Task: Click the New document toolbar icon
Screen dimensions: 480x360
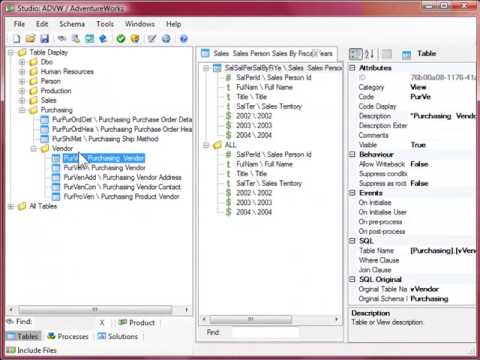Action: tap(16, 39)
